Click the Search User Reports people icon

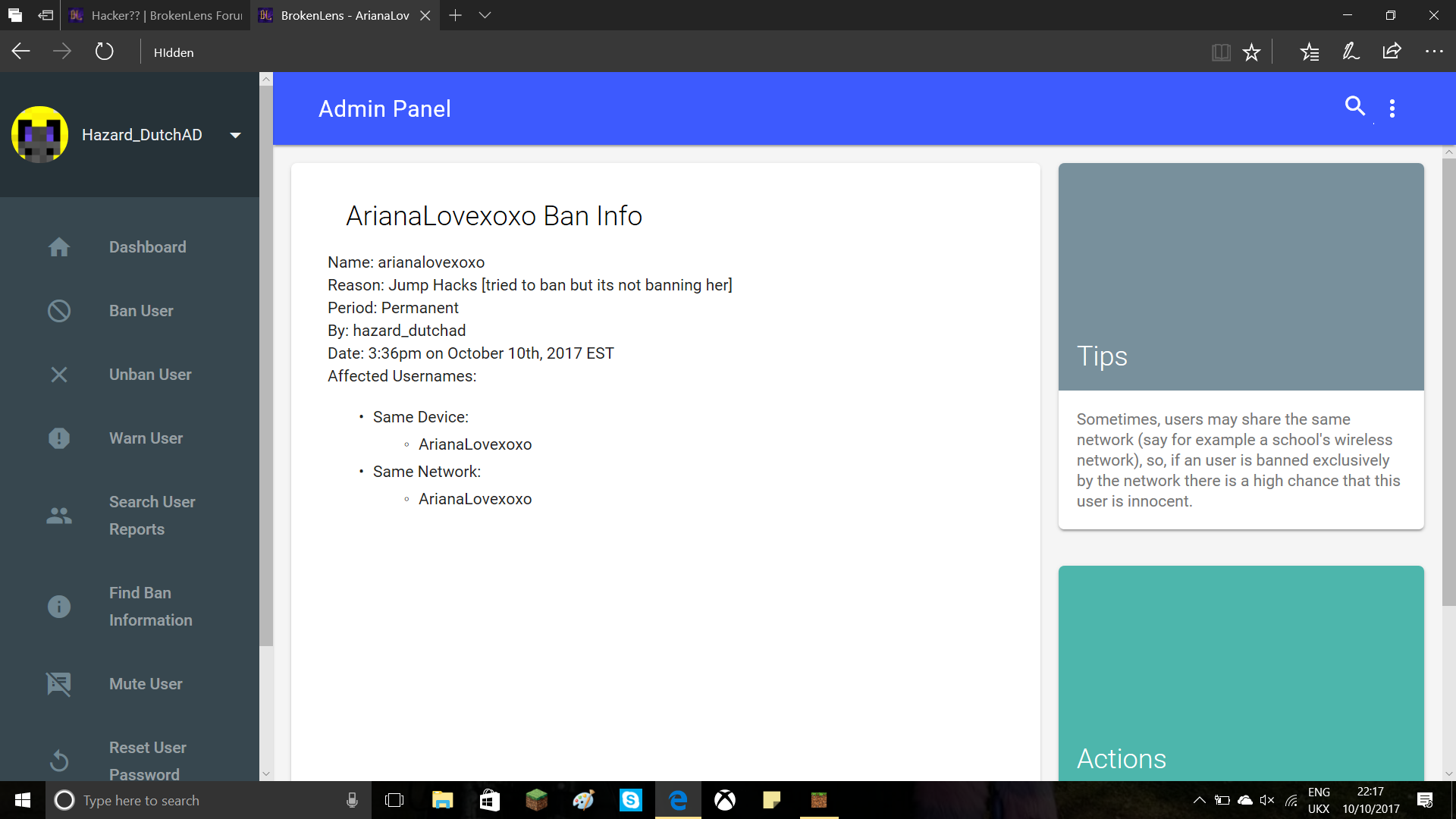pyautogui.click(x=59, y=516)
